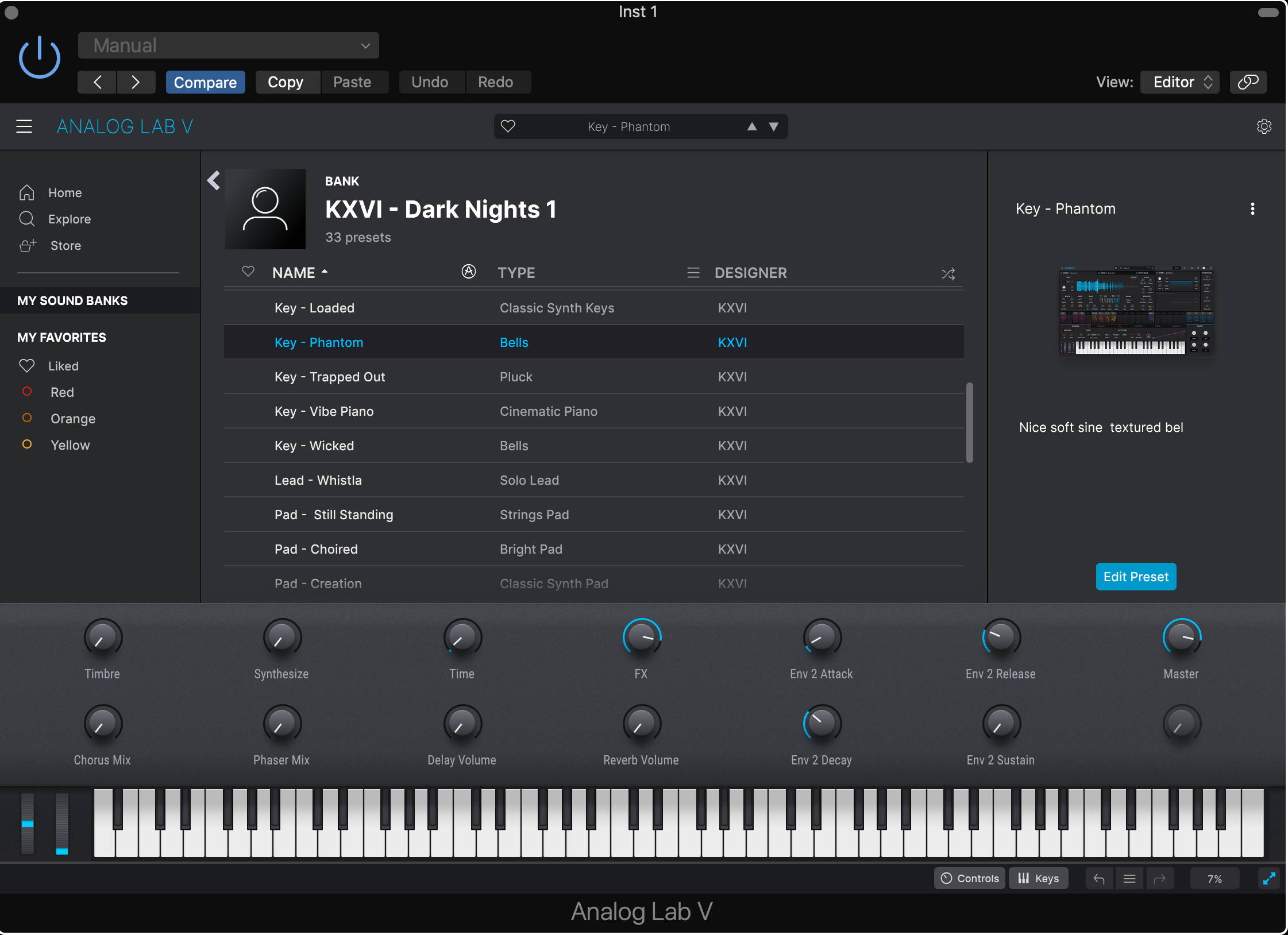Click the preset list scrollbar
This screenshot has width=1288, height=935.
969,423
